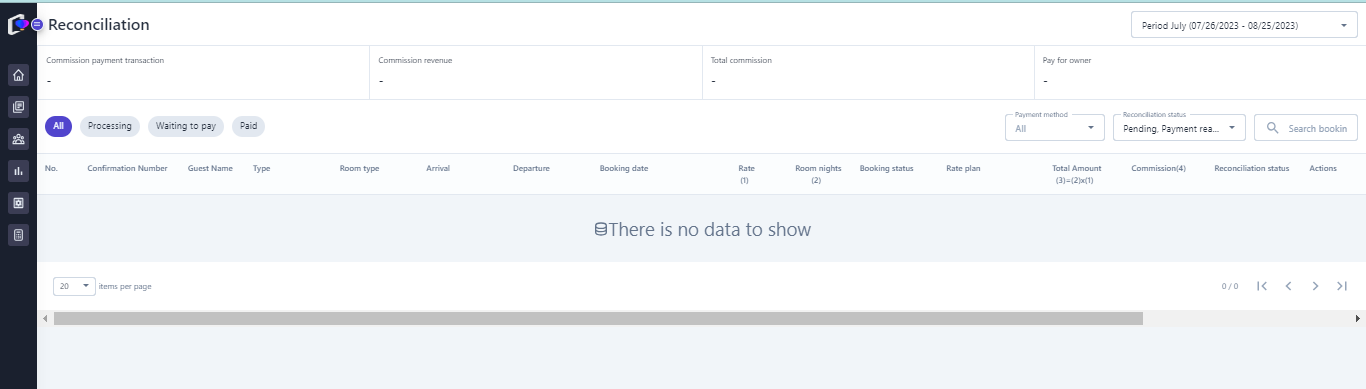
Task: Go to the last page arrow
Action: tap(1342, 286)
